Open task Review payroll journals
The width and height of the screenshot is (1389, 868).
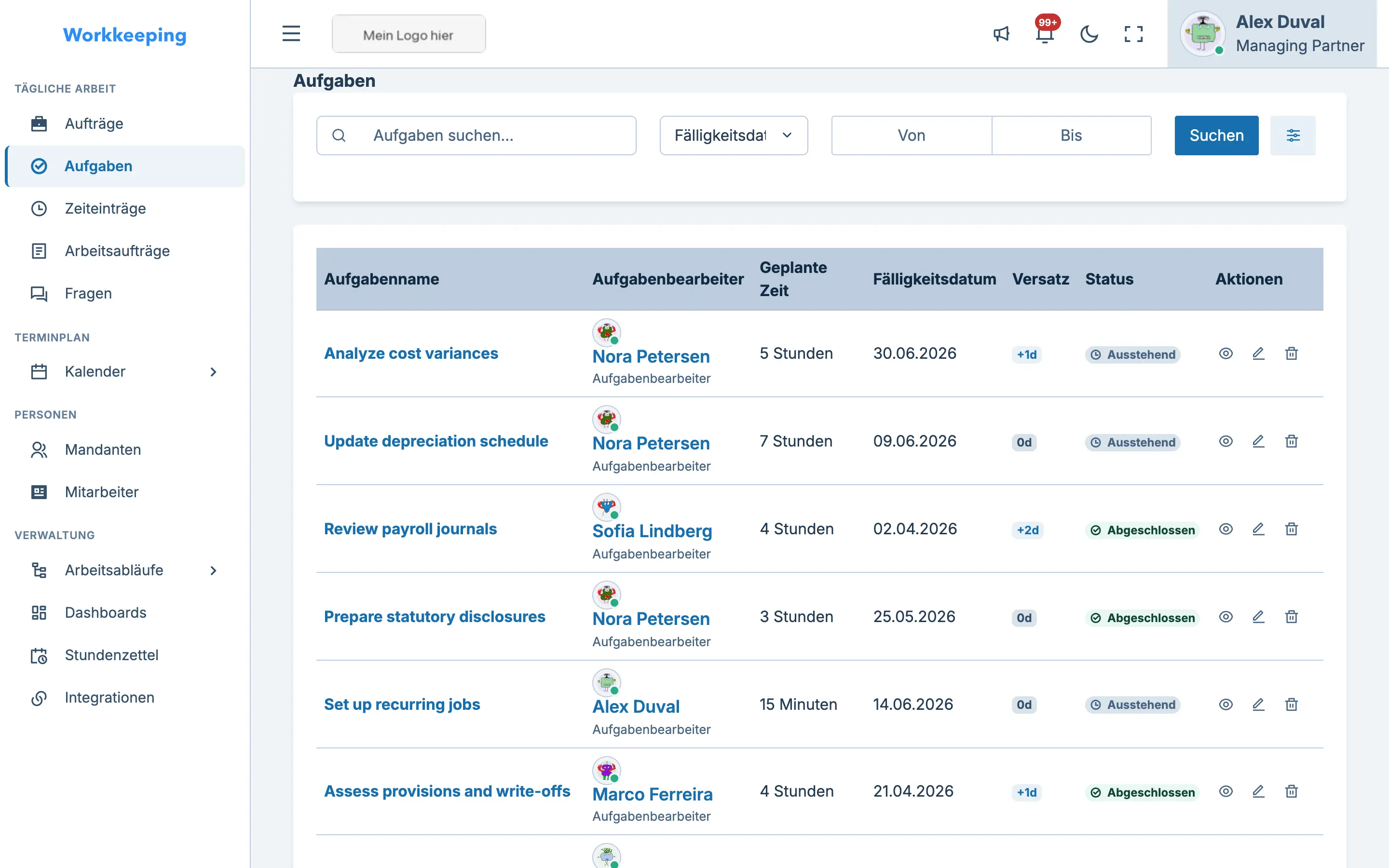[x=410, y=529]
